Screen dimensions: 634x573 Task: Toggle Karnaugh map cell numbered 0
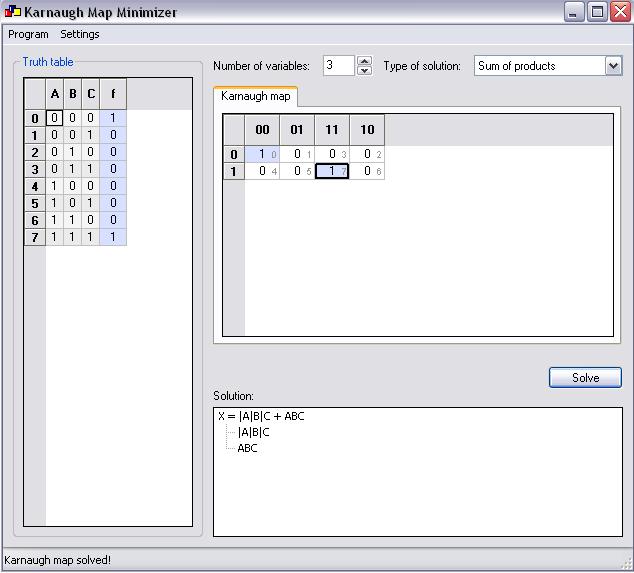point(262,154)
